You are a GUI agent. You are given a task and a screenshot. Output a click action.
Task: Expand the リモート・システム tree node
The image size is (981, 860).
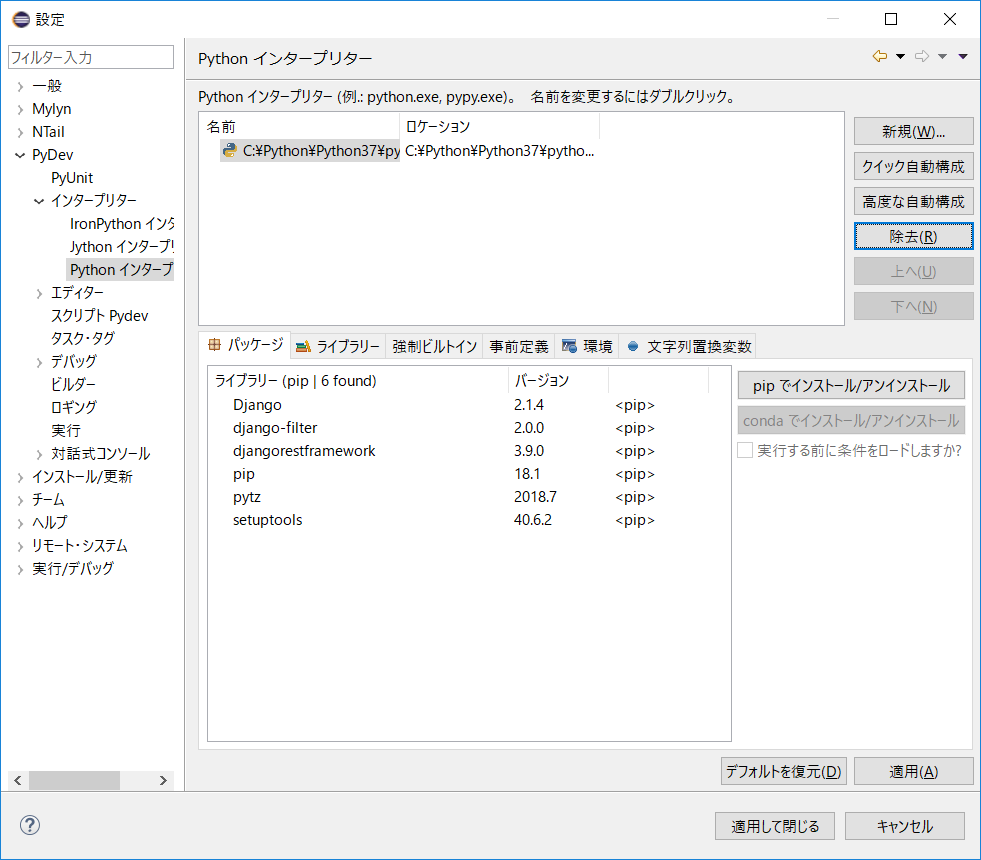(x=20, y=546)
